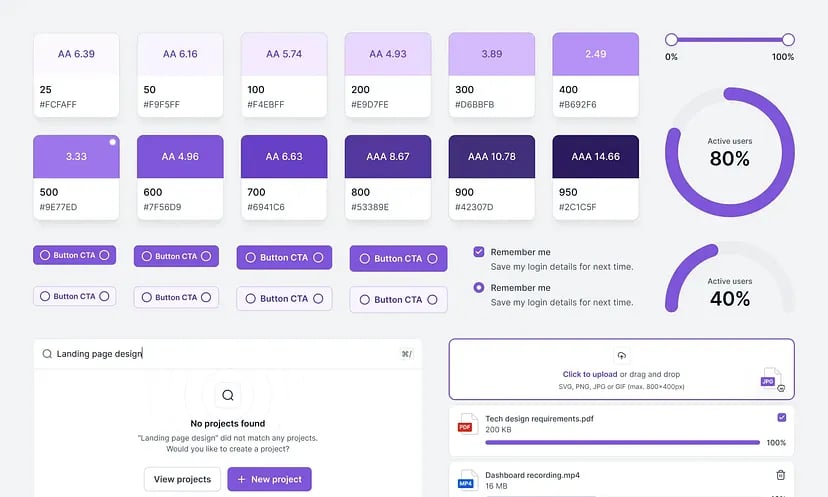
Task: Click the View projects button
Action: (x=182, y=479)
